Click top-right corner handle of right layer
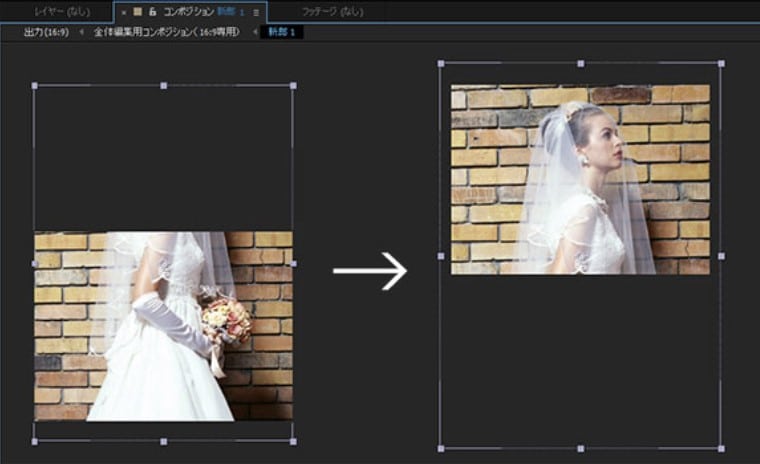 coord(721,64)
